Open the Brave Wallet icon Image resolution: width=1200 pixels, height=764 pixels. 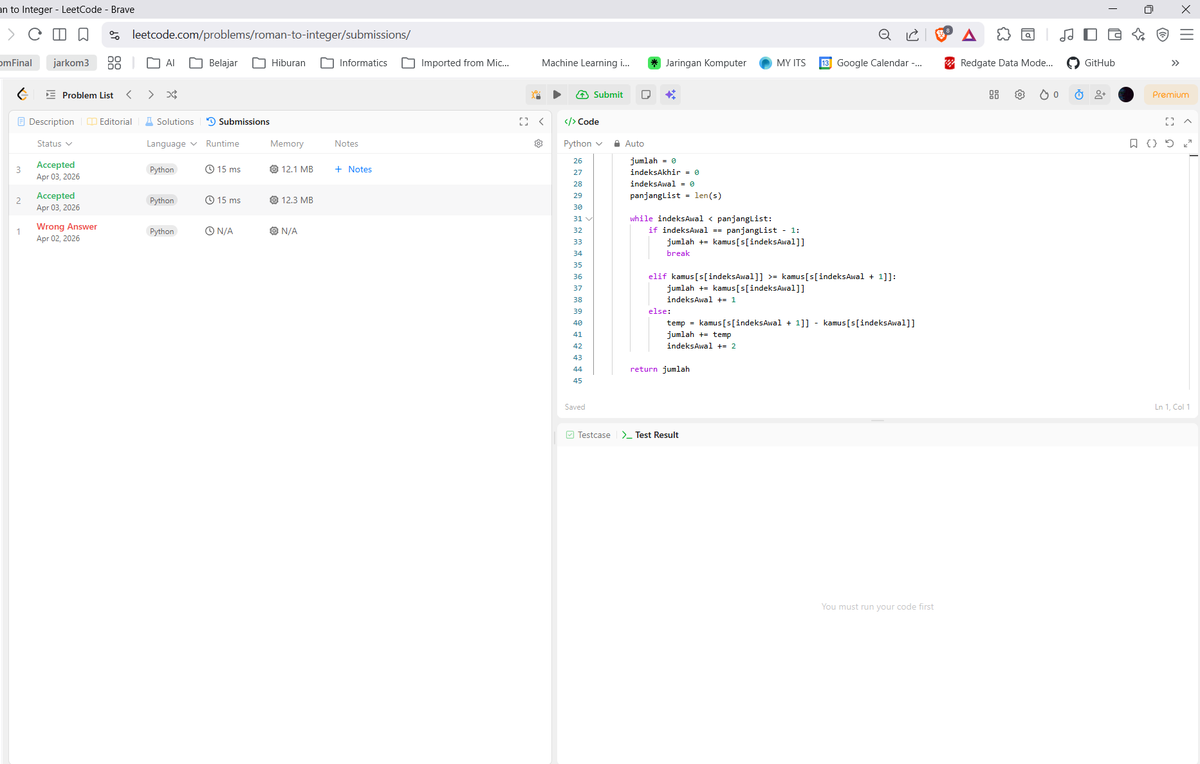(x=1114, y=35)
